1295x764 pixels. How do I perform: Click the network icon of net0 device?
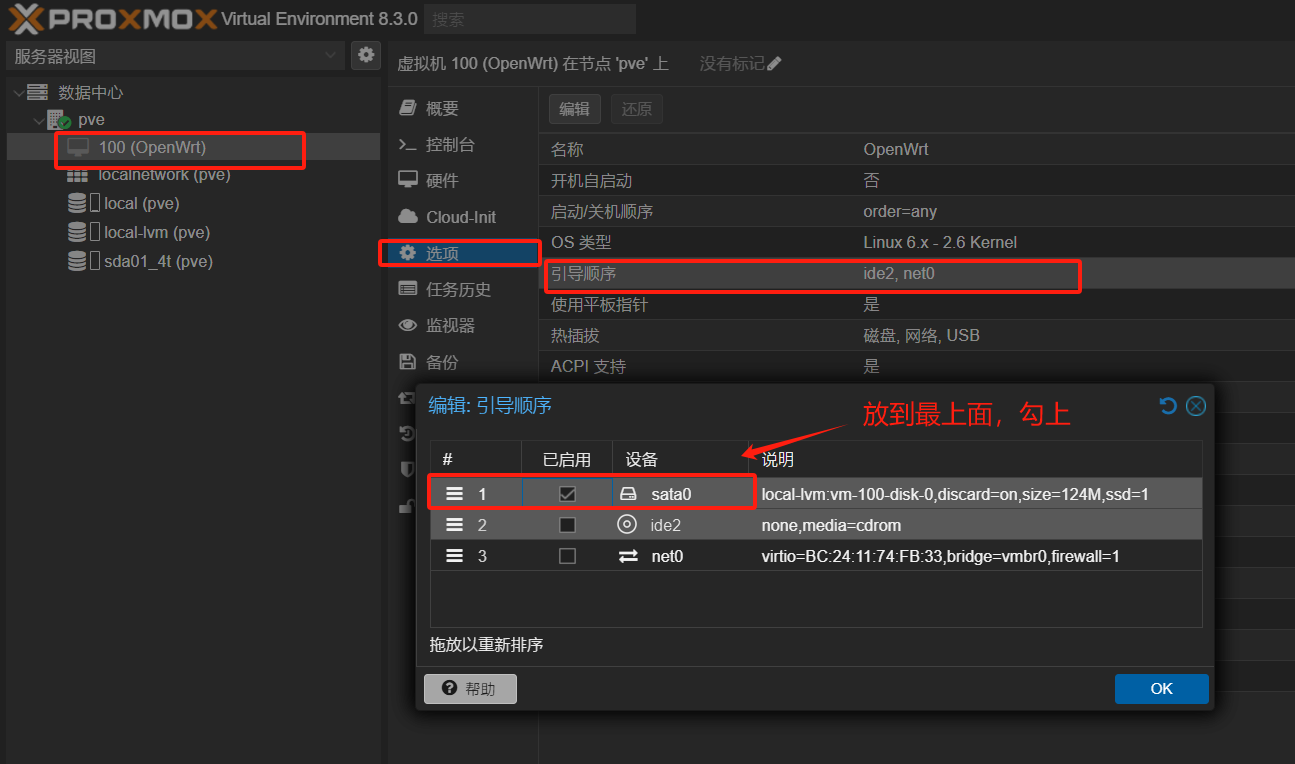coord(628,556)
